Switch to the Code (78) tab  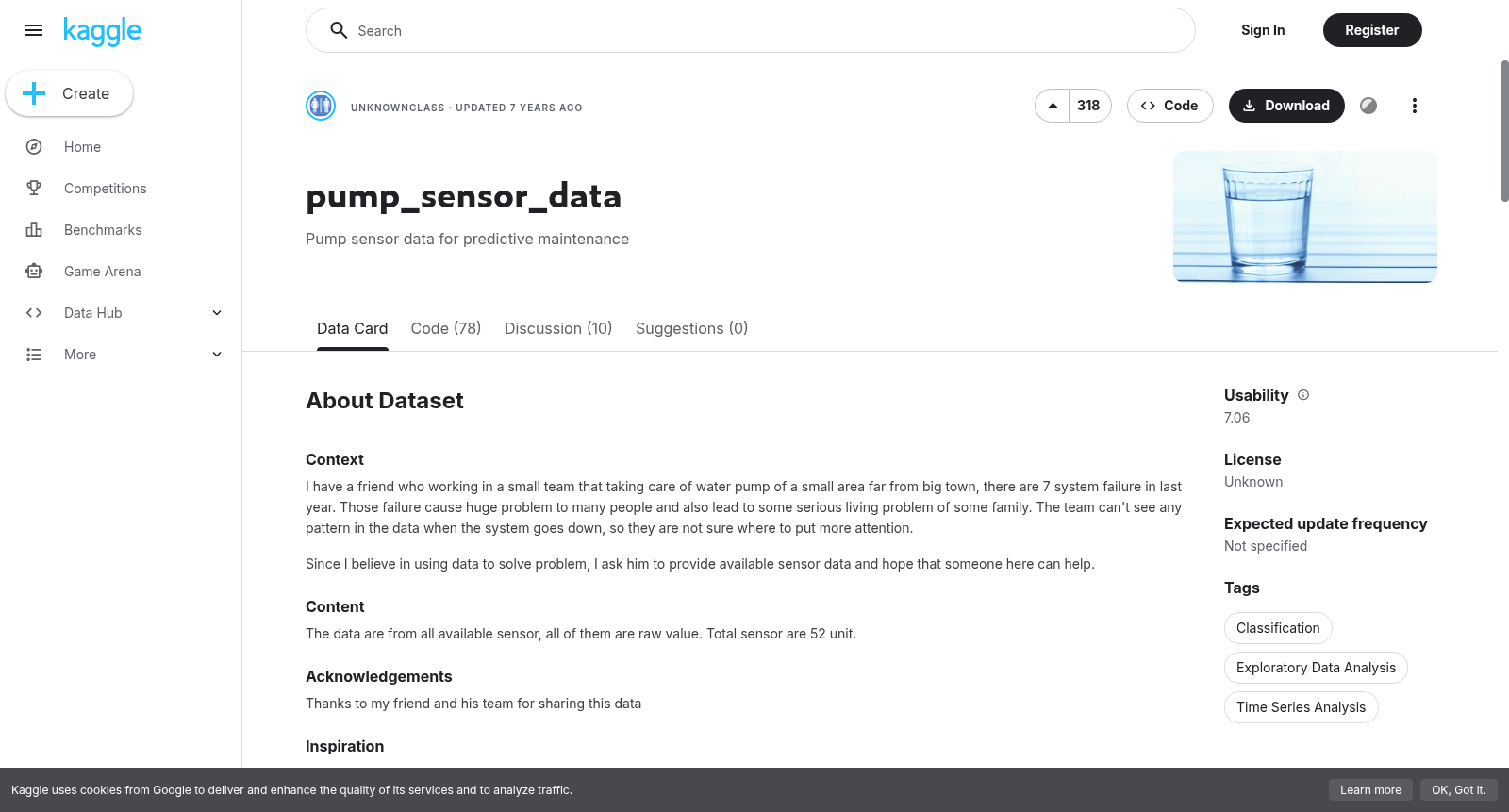446,328
